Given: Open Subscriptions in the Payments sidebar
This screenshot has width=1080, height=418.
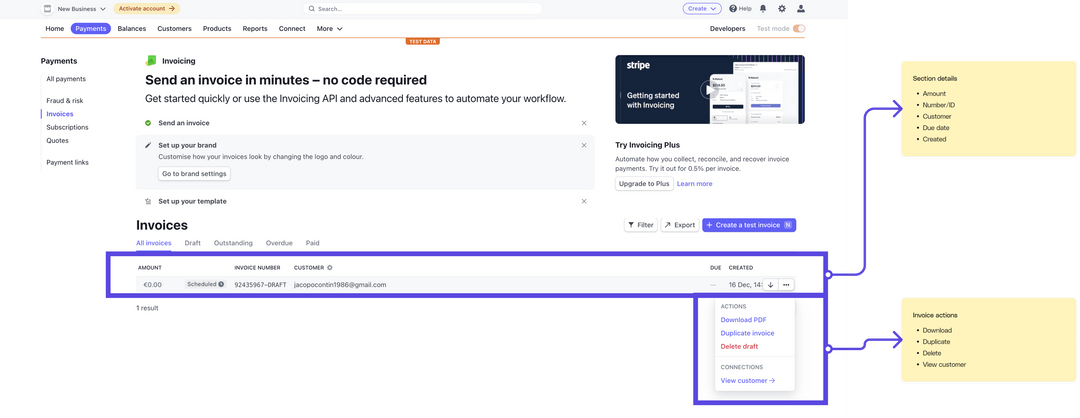Looking at the screenshot, I should 67,127.
